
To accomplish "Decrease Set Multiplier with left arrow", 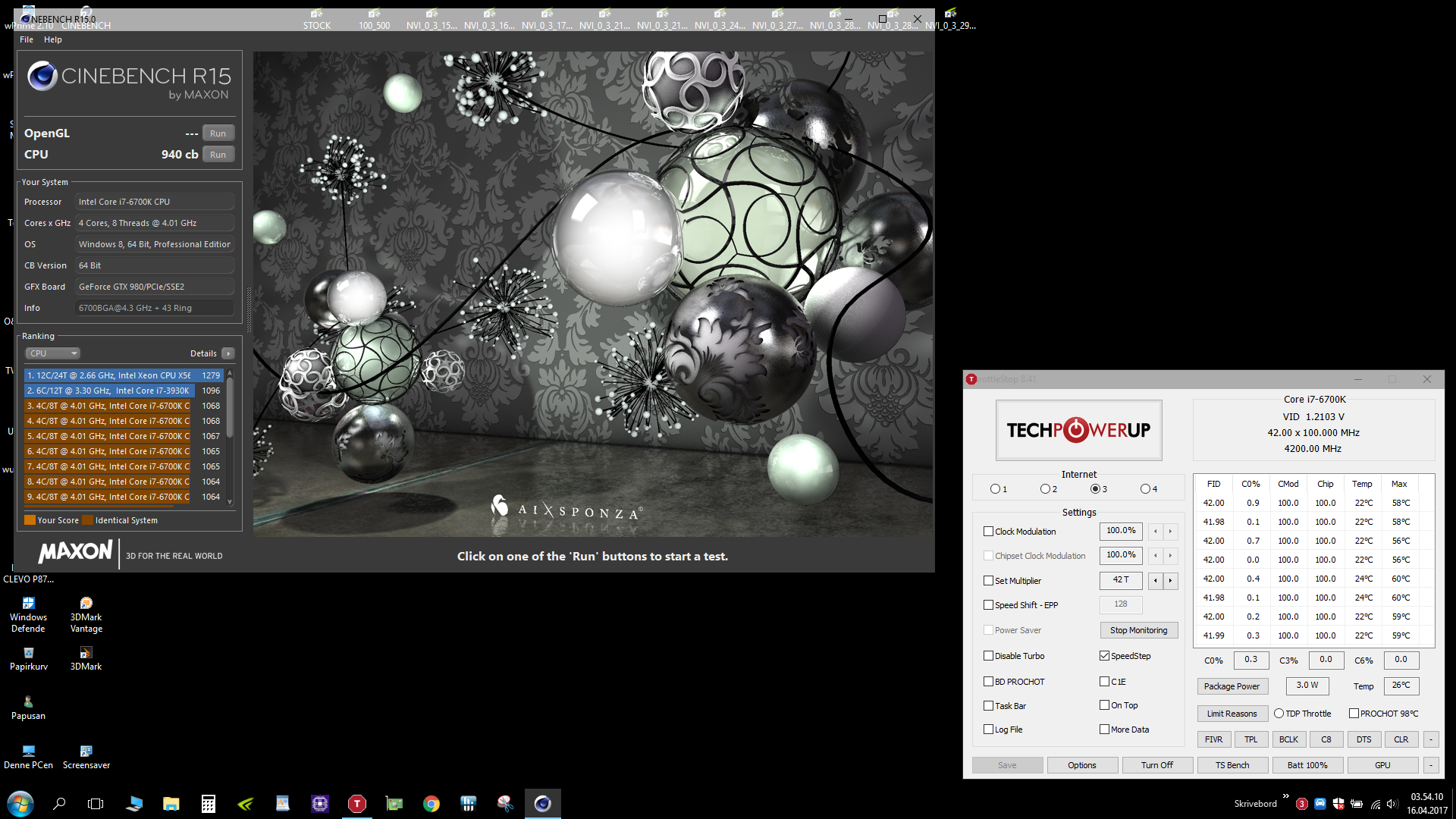I will [x=1155, y=581].
